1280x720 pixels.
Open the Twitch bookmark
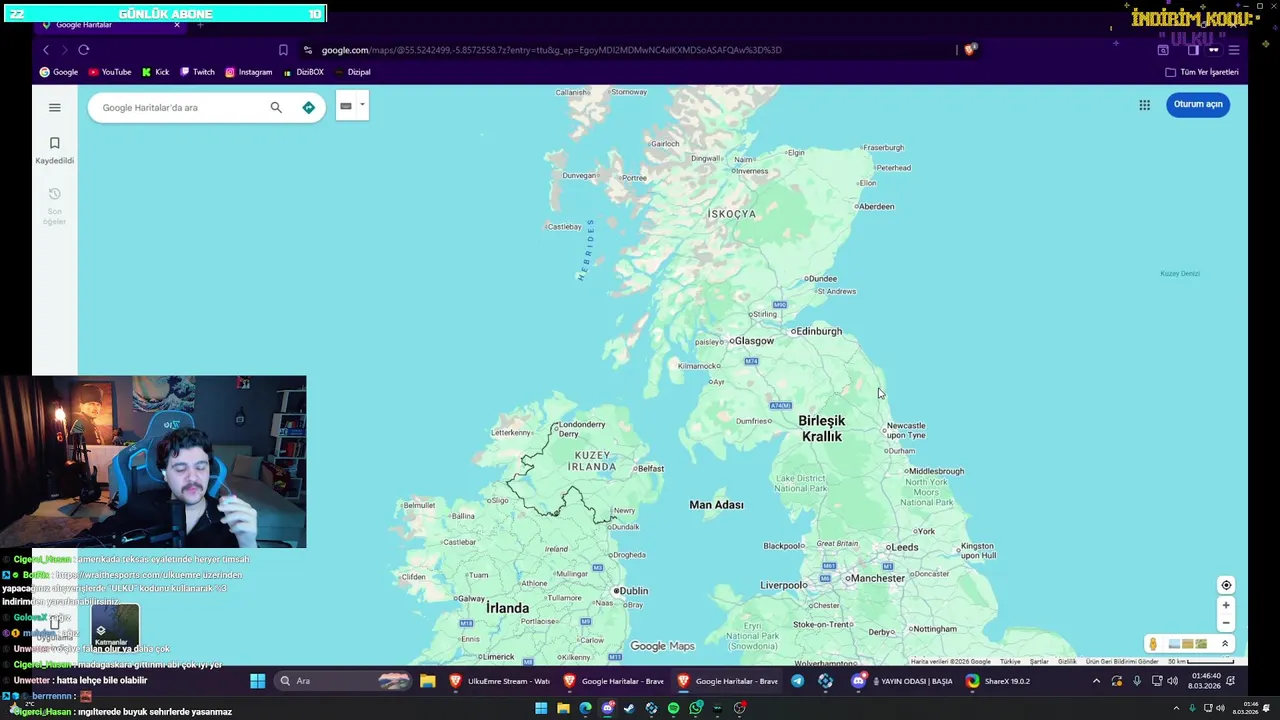tap(197, 72)
